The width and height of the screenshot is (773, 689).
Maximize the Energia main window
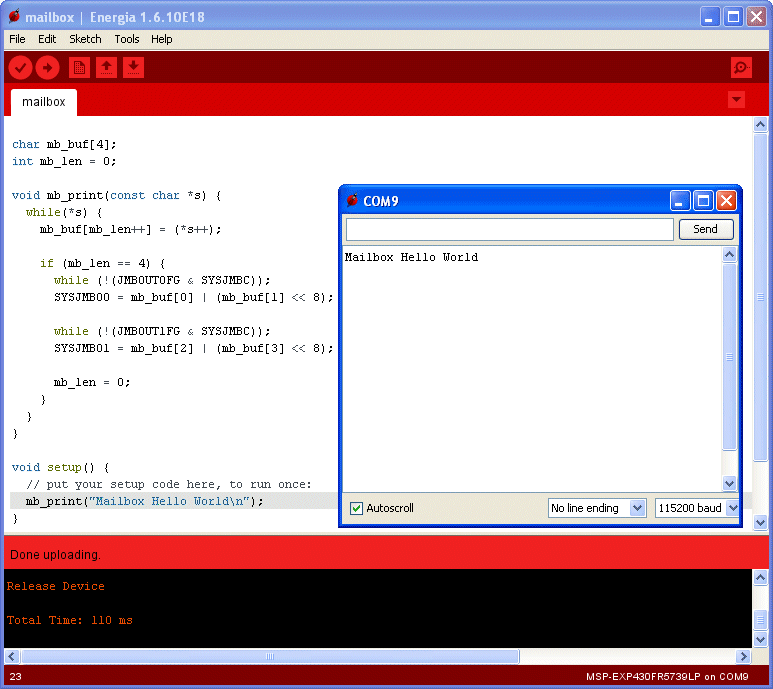(x=733, y=17)
